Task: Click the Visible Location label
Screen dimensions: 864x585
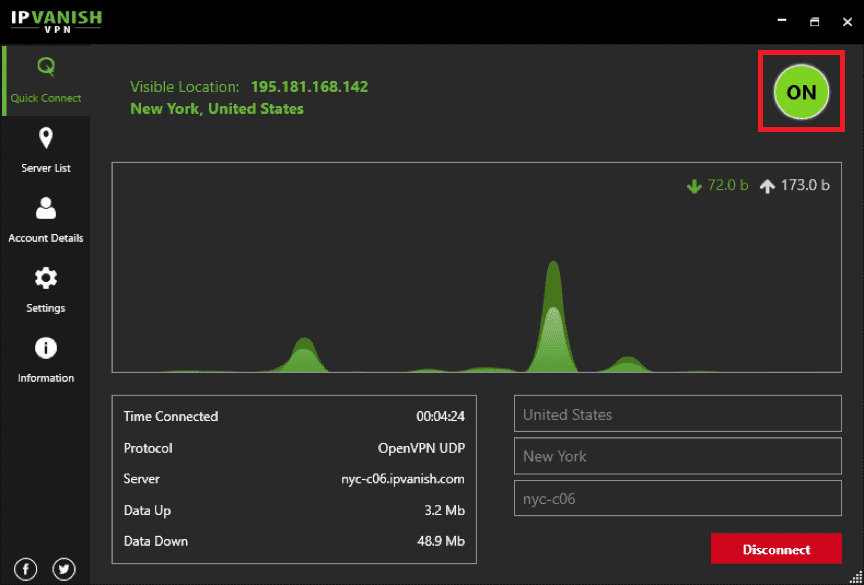Action: 185,87
